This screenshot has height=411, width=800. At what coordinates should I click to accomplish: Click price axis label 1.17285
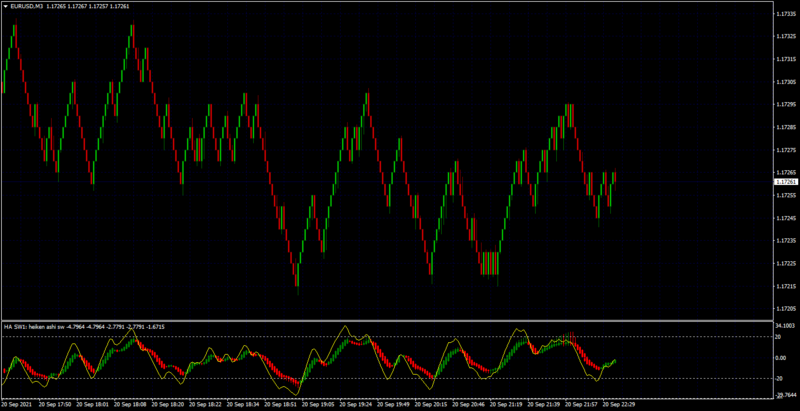tap(786, 127)
